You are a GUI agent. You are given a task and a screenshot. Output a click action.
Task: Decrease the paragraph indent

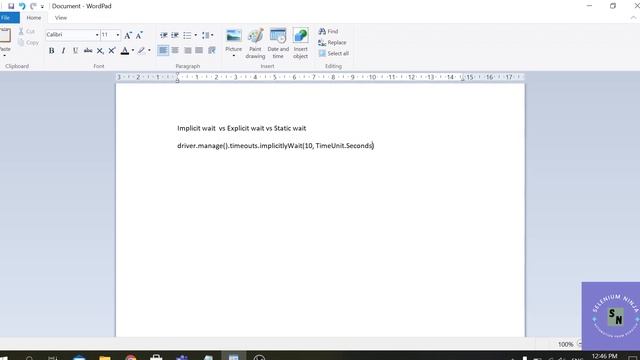tap(163, 35)
